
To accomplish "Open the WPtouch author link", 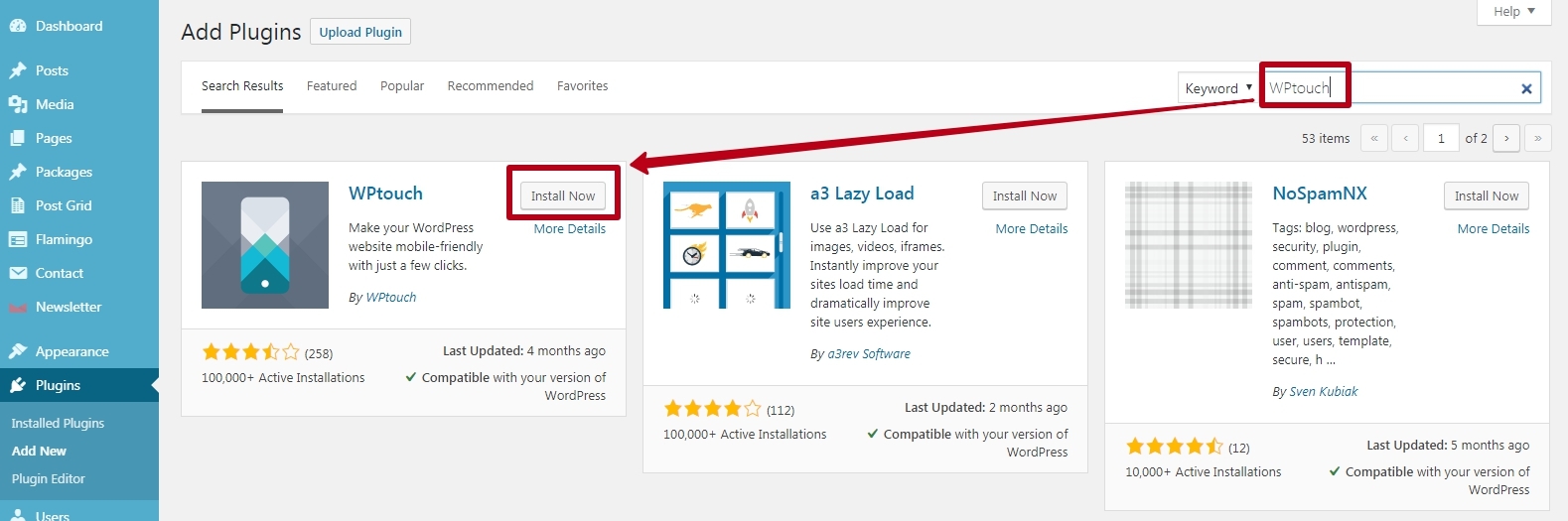I will 391,298.
